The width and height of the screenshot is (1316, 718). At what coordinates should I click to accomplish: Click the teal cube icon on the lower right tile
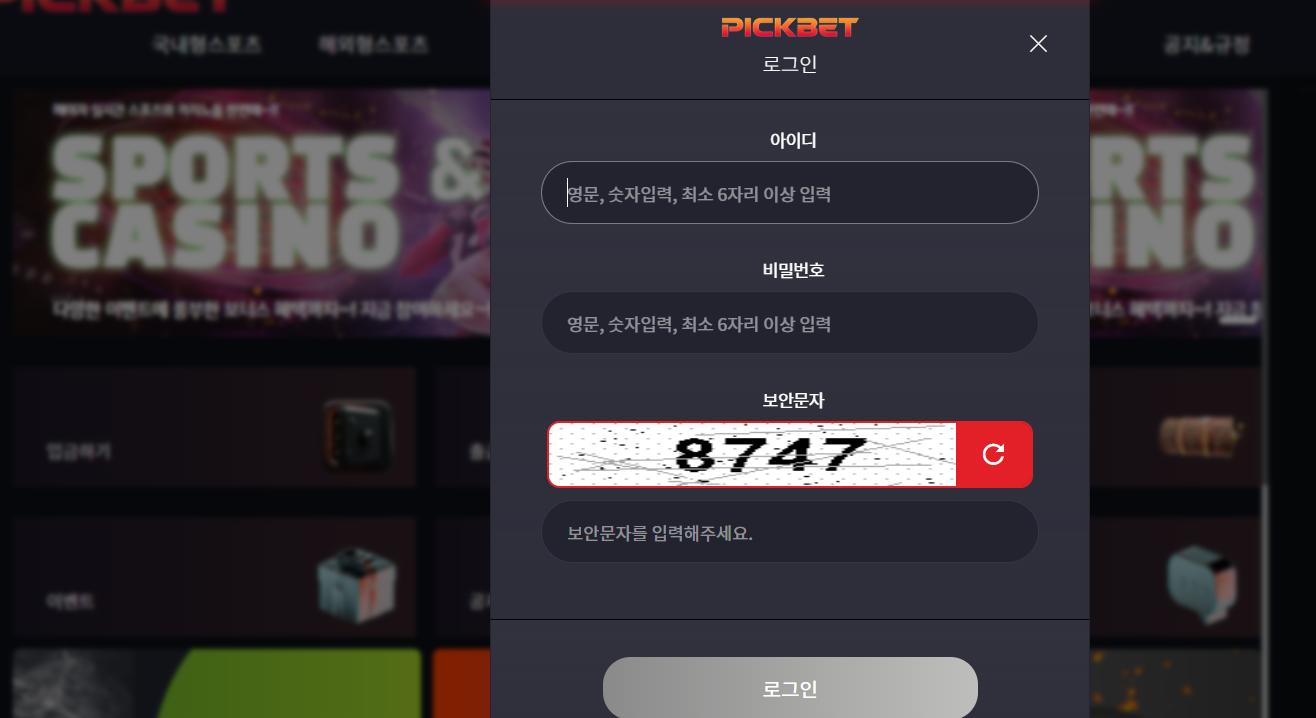[x=1202, y=585]
